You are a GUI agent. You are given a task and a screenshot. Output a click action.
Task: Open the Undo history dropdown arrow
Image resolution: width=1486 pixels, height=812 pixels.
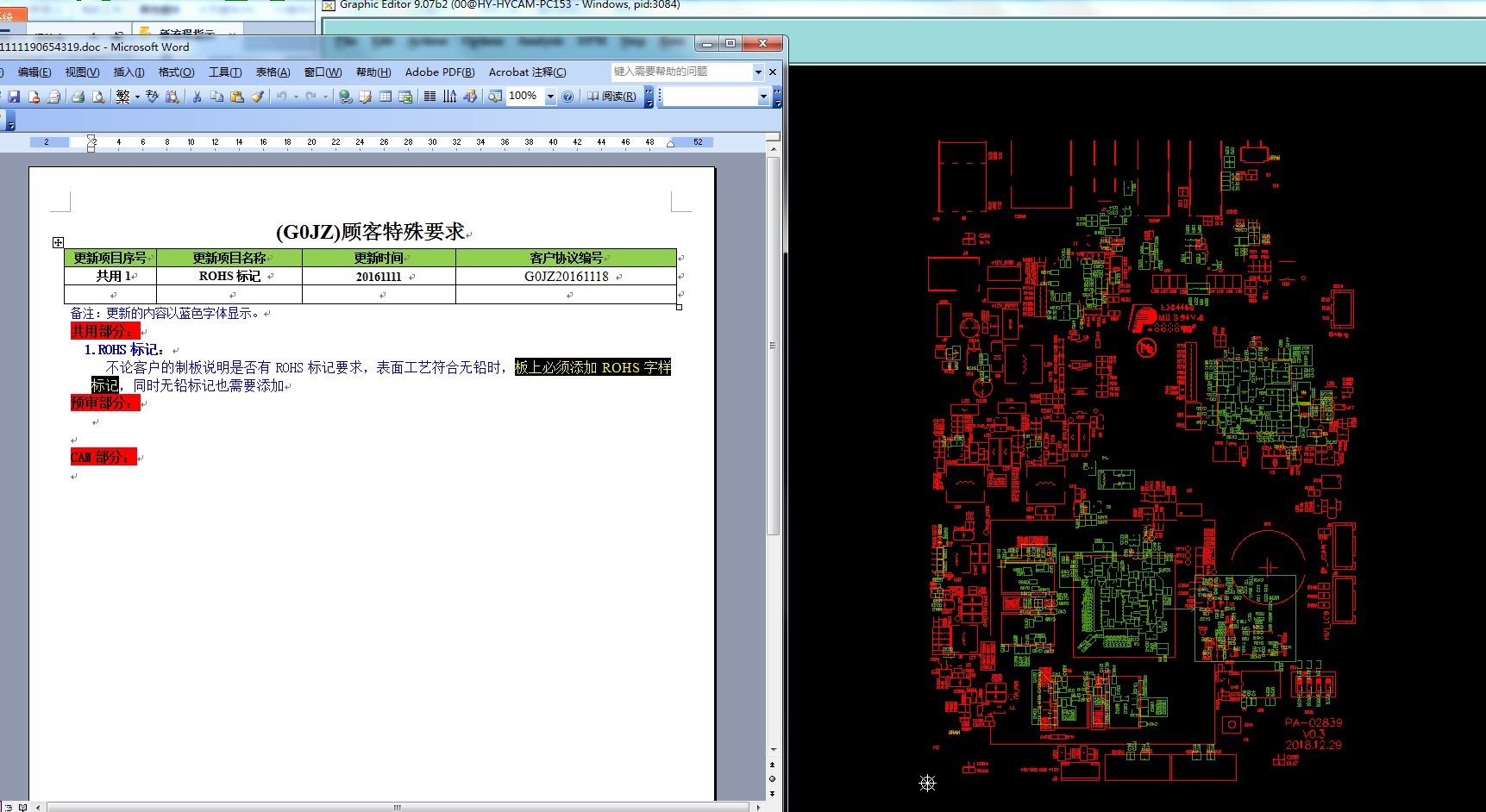tap(296, 97)
